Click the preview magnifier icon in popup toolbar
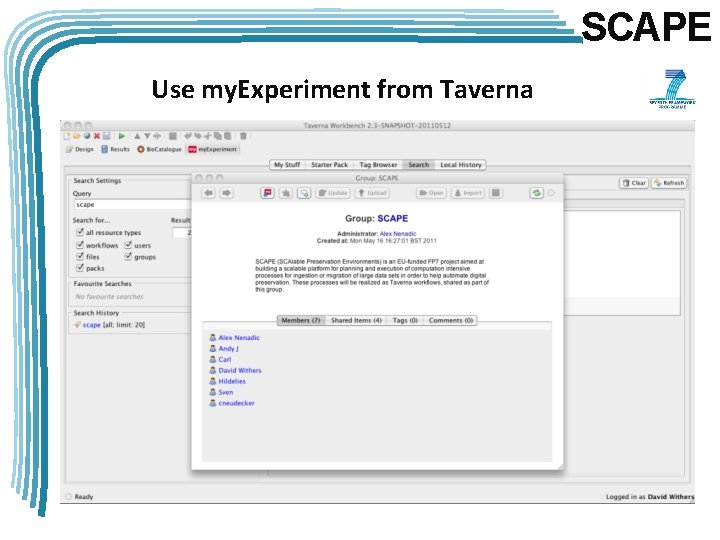Viewport: 720px width, 540px height. click(304, 193)
